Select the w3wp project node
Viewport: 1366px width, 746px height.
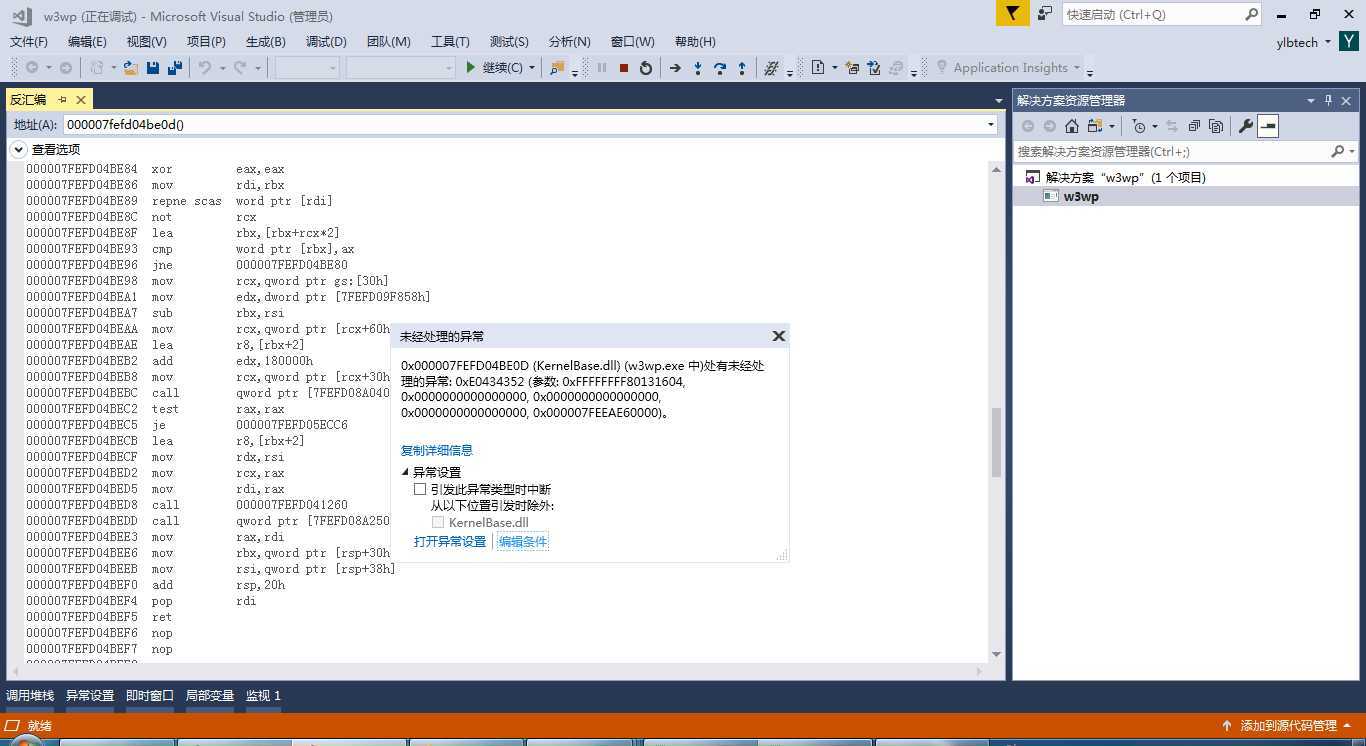pos(1081,196)
